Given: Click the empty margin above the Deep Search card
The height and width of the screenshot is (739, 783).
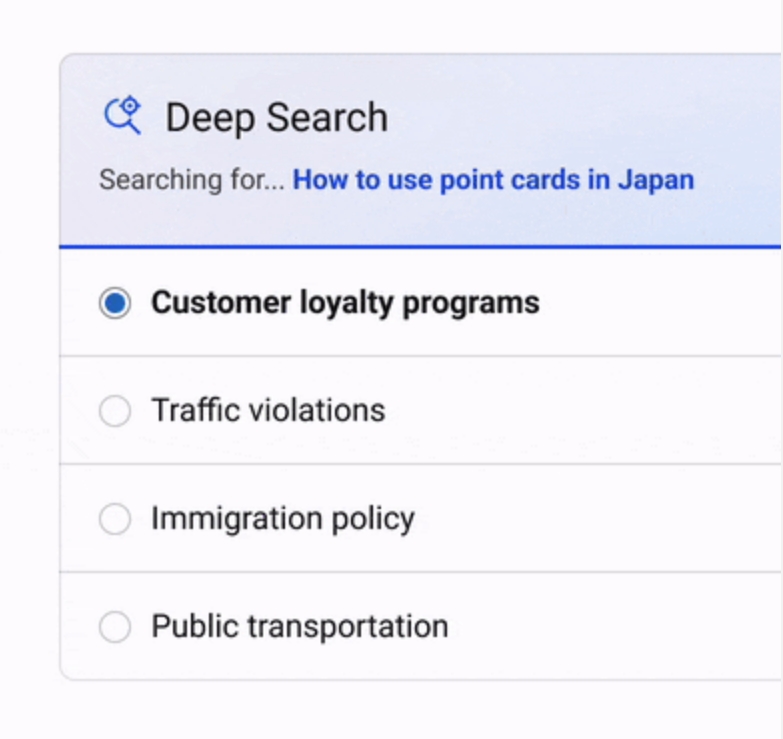Looking at the screenshot, I should (x=400, y=25).
